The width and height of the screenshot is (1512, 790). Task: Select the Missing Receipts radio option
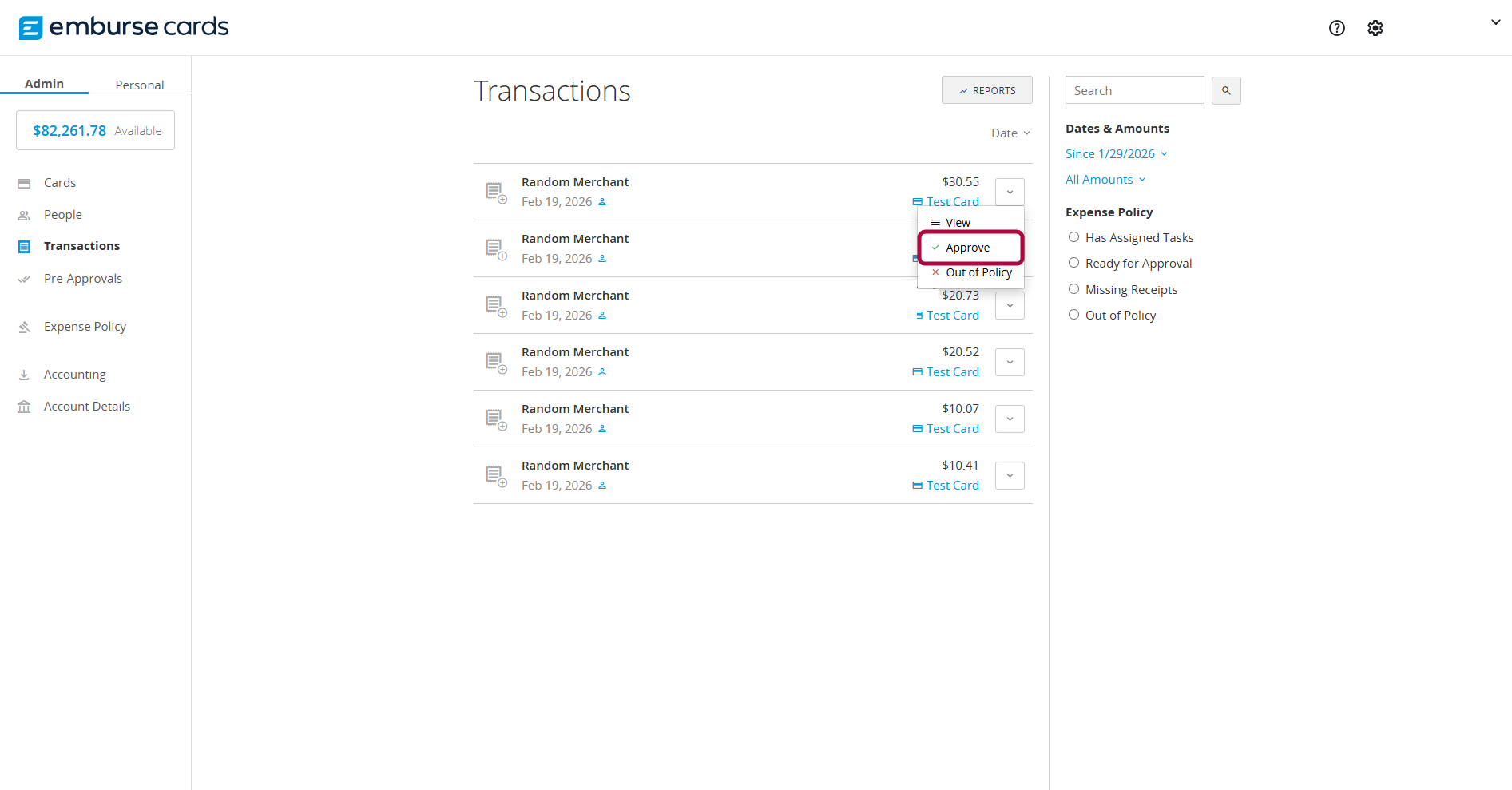[1073, 289]
